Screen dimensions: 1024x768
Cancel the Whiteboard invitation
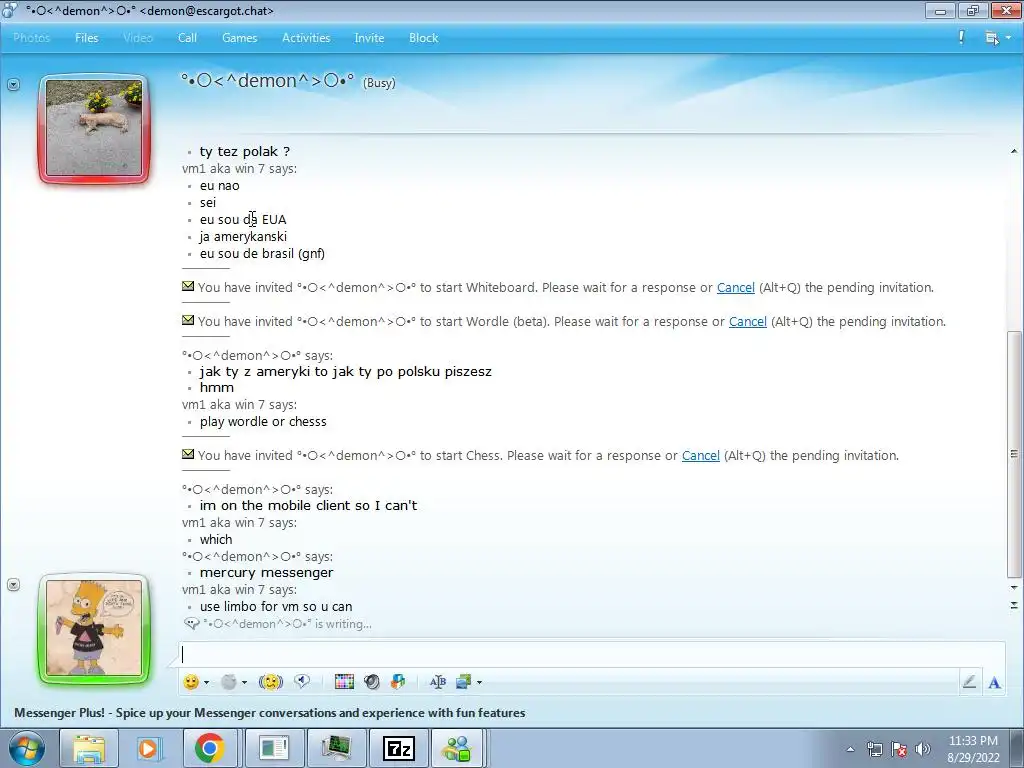click(735, 287)
